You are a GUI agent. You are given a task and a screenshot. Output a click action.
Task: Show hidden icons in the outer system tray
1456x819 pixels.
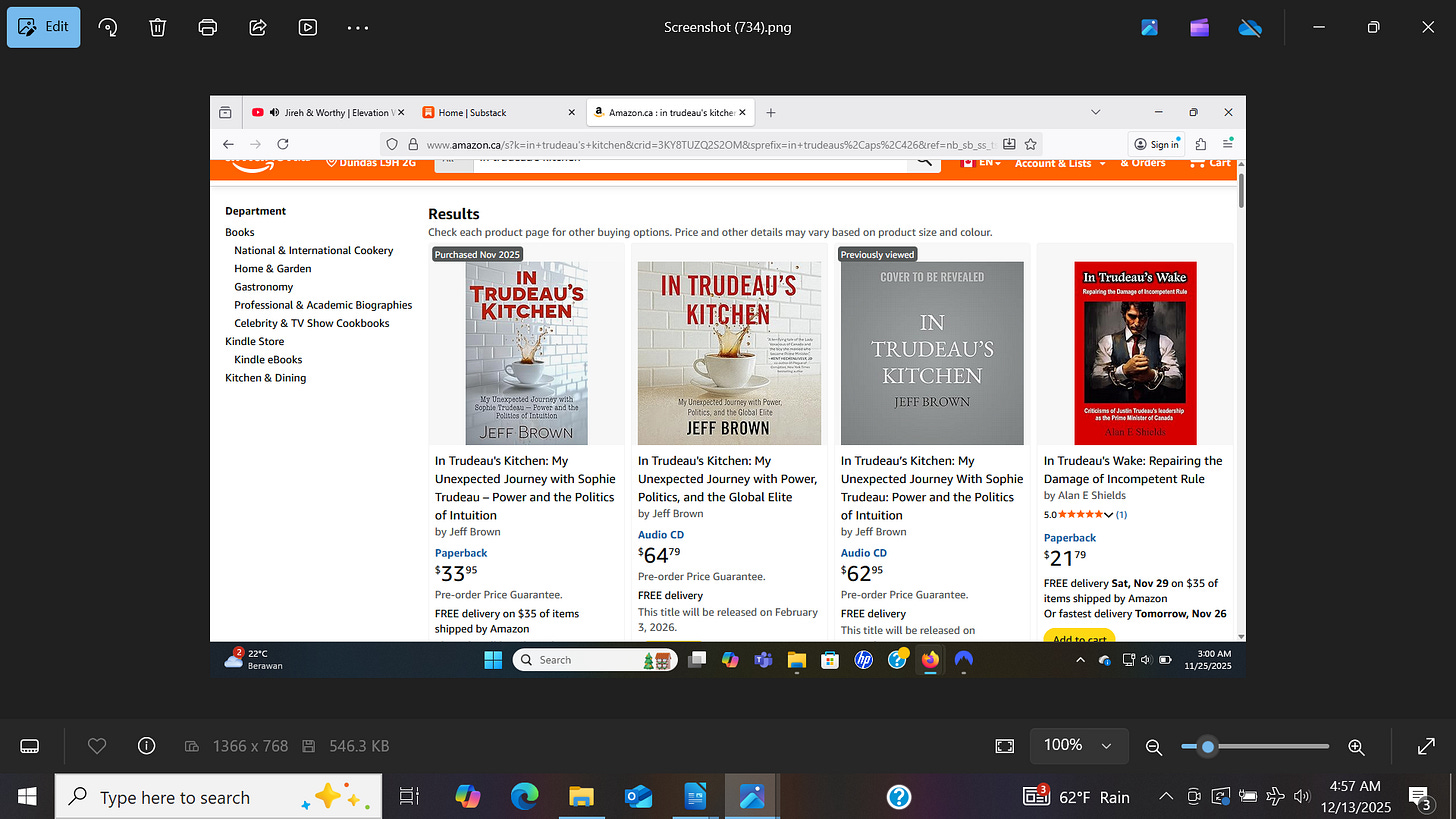[1165, 797]
